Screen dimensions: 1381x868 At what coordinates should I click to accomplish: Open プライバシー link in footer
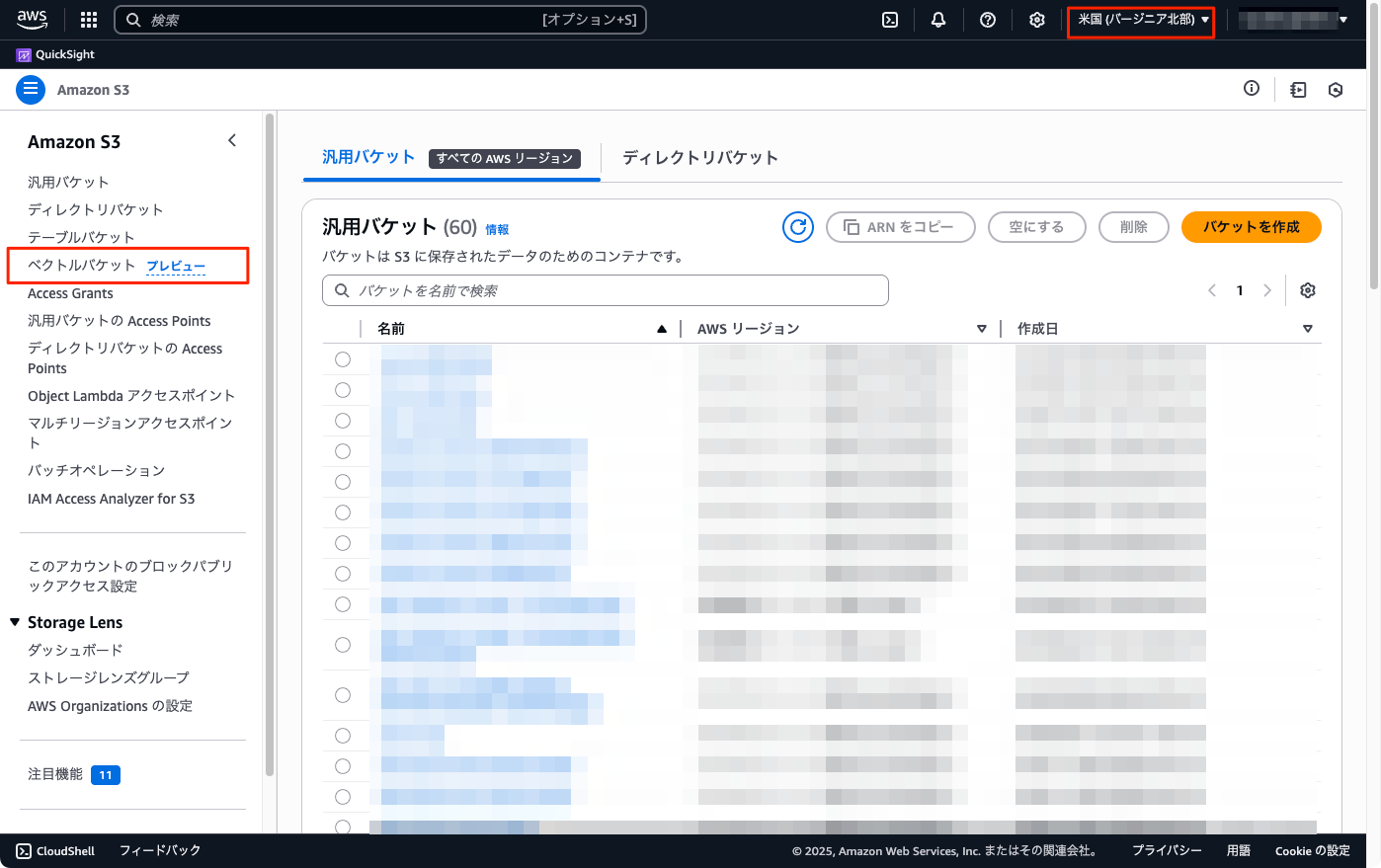[1167, 850]
